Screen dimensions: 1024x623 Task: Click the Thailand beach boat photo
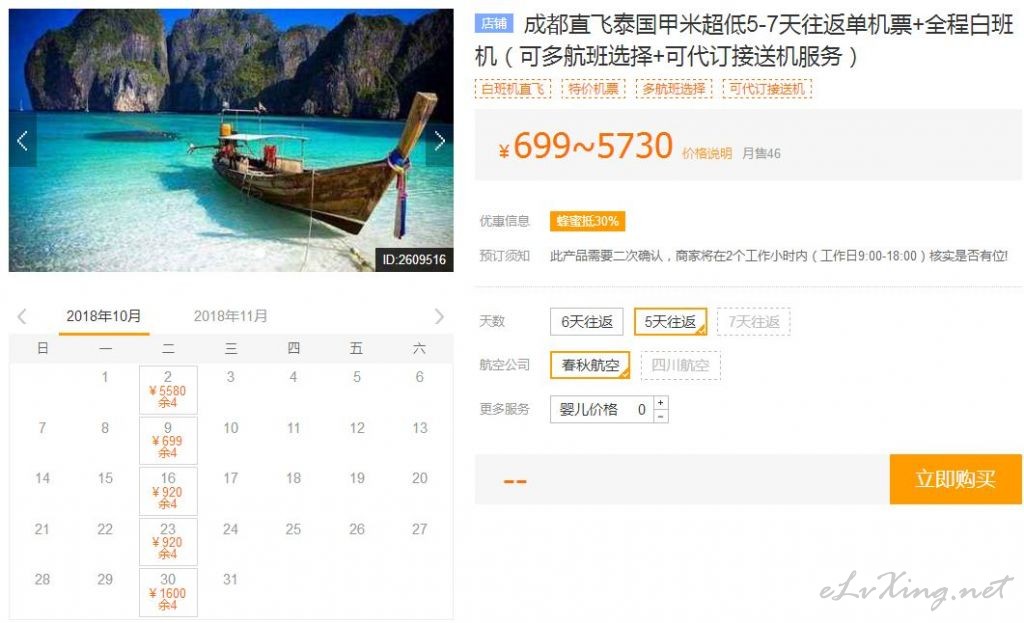(x=231, y=140)
